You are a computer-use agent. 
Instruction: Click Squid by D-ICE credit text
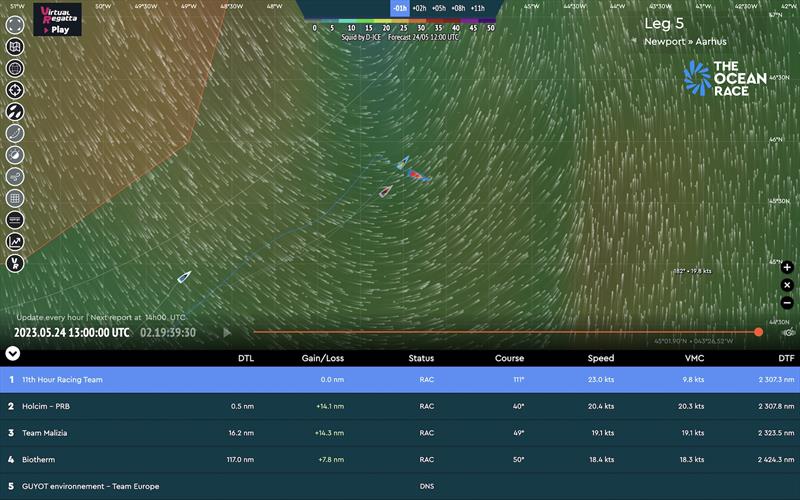(361, 37)
